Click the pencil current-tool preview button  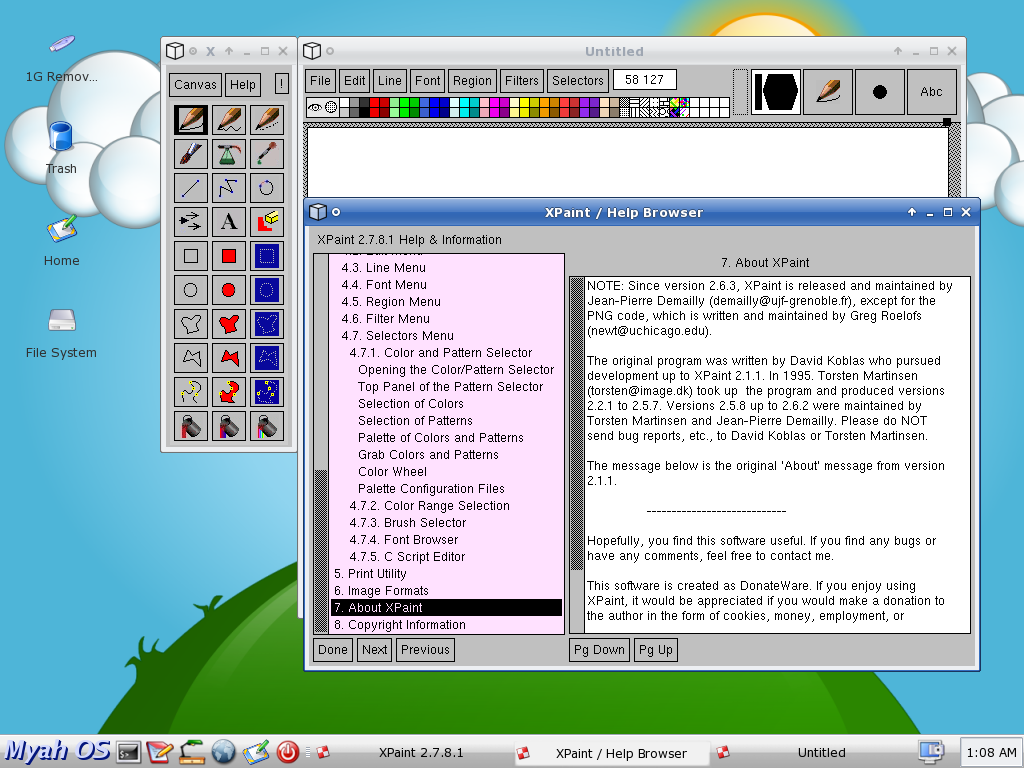[827, 92]
